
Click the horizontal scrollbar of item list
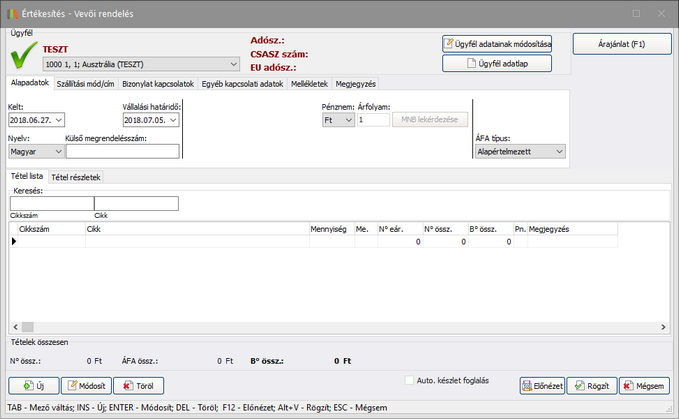[300, 327]
